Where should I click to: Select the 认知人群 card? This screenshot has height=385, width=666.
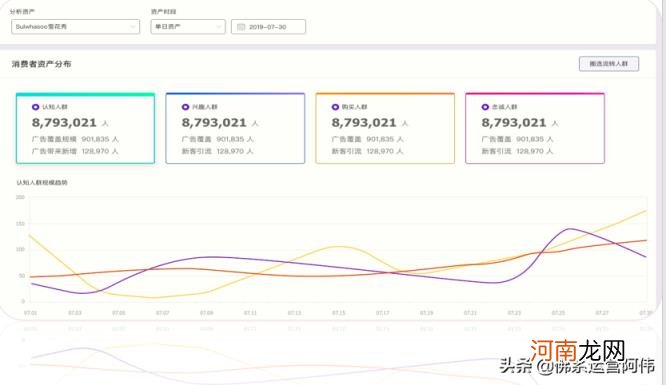tap(85, 128)
